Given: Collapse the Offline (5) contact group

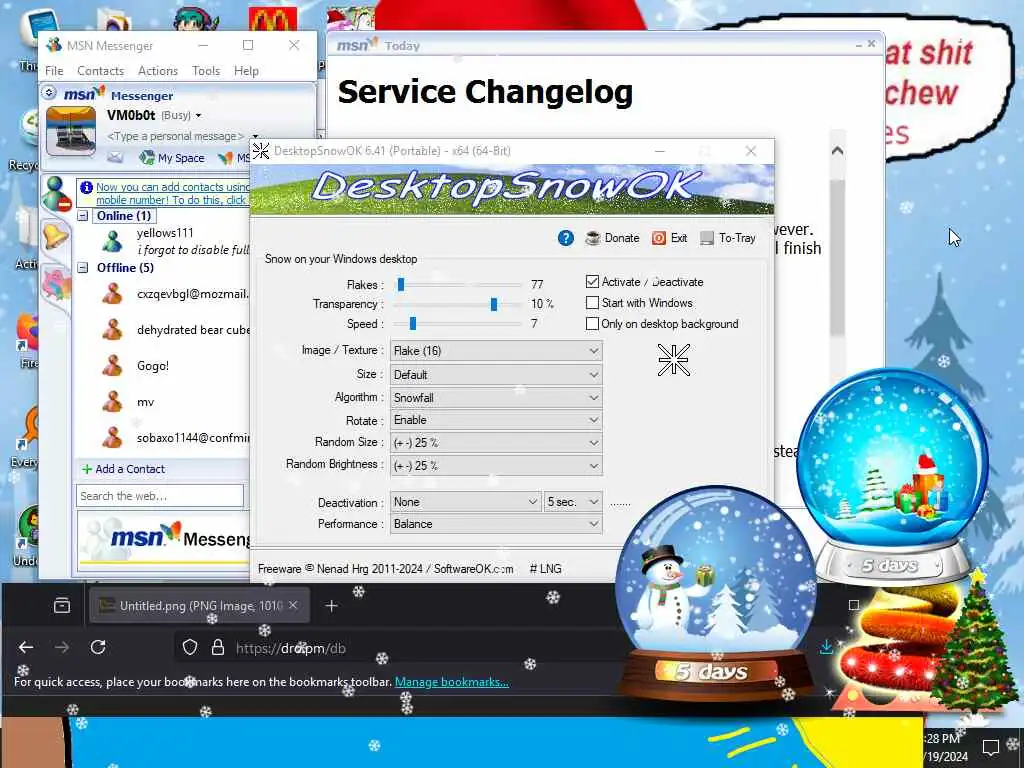Looking at the screenshot, I should point(83,267).
